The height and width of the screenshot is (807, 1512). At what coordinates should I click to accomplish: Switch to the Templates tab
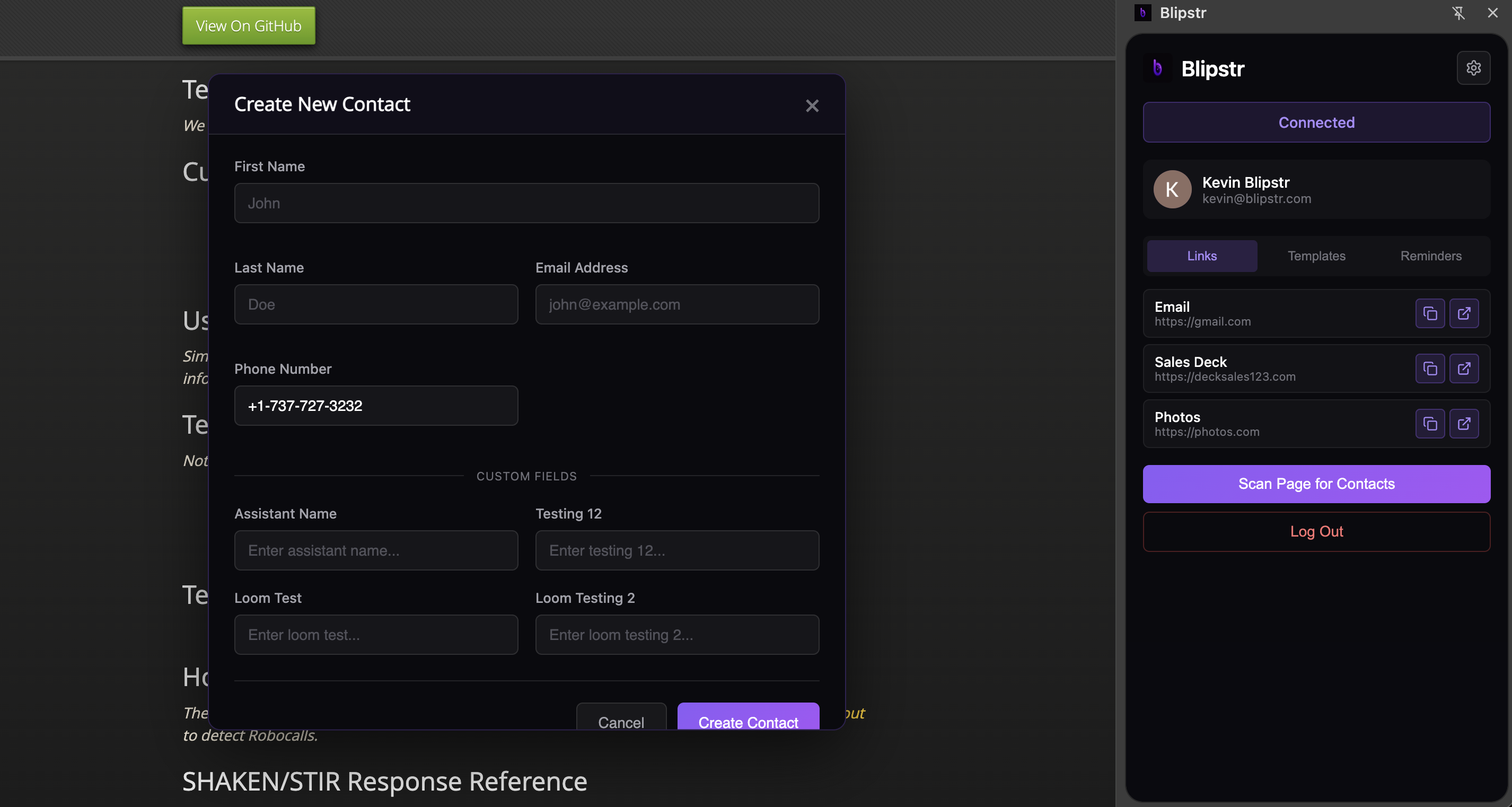tap(1316, 256)
